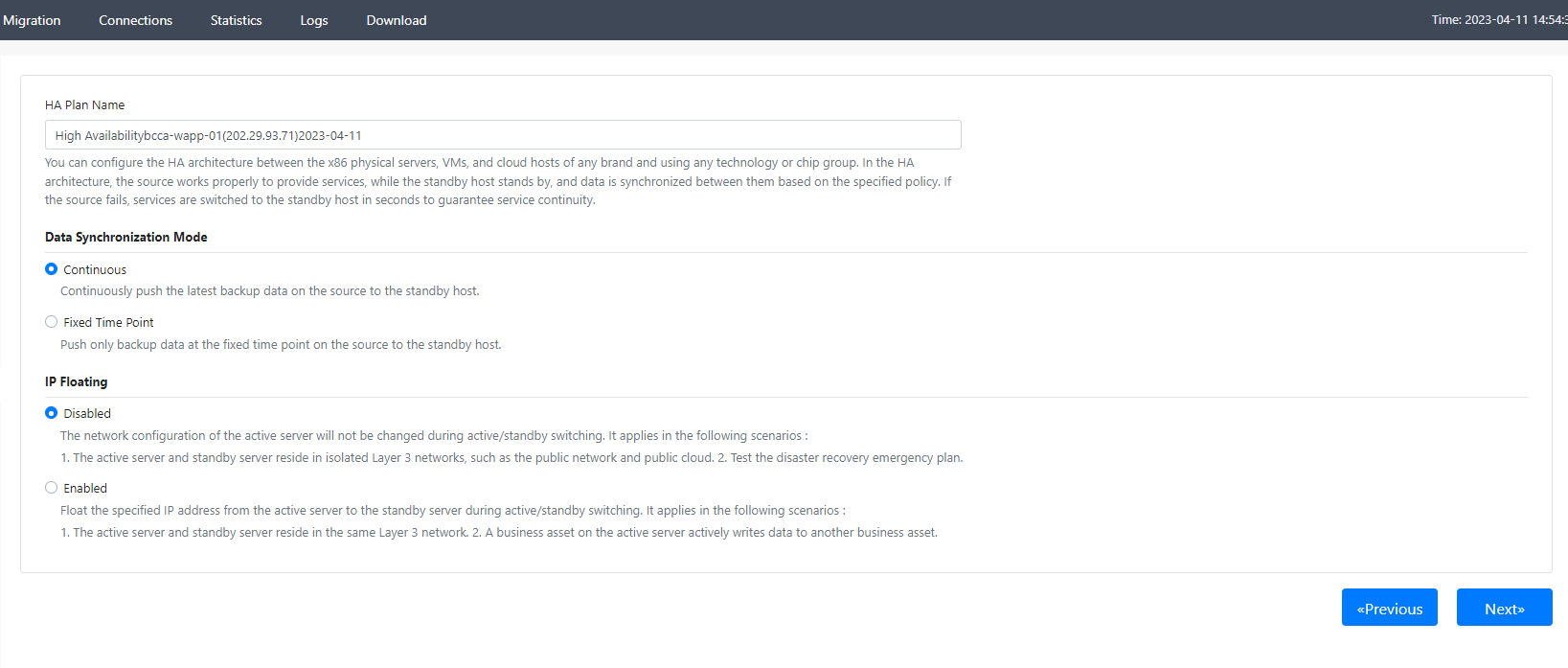The width and height of the screenshot is (1568, 668).
Task: Click the HA architecture explanation paragraph
Action: coord(498,181)
